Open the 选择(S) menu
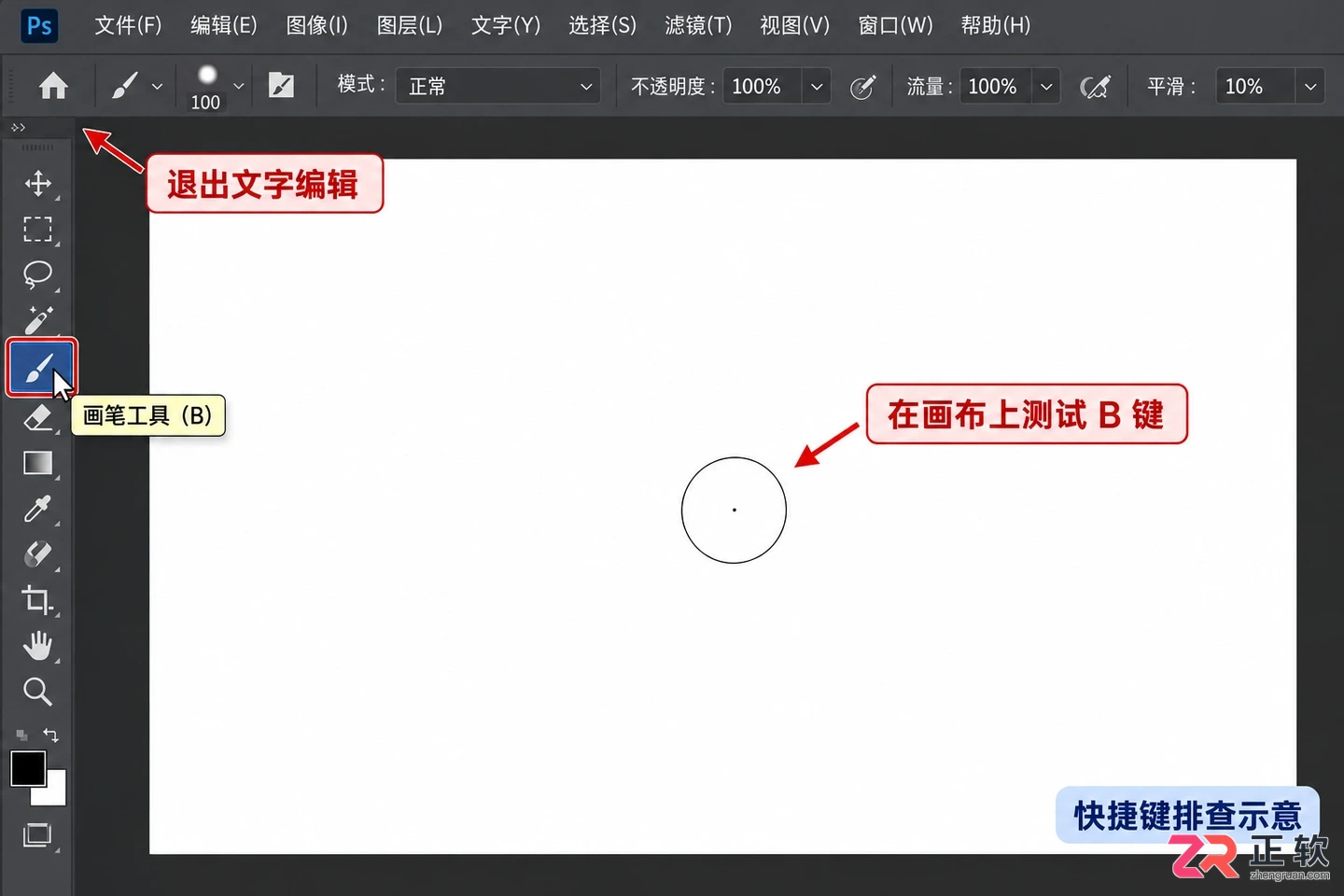Screen dimensions: 1344x896 click(x=603, y=25)
